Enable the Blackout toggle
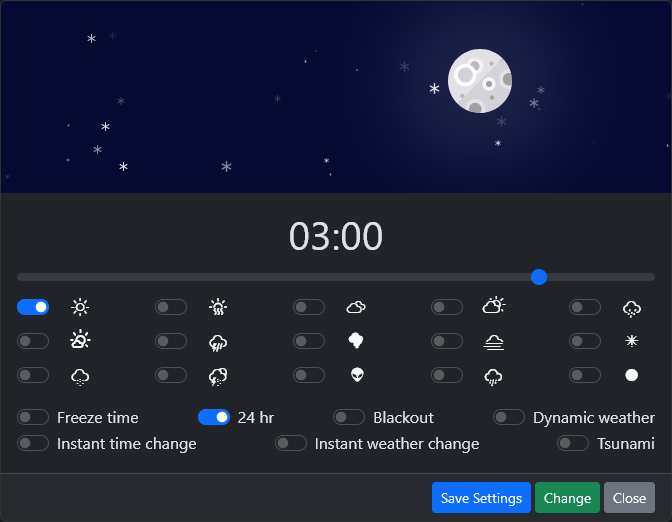 coord(349,417)
